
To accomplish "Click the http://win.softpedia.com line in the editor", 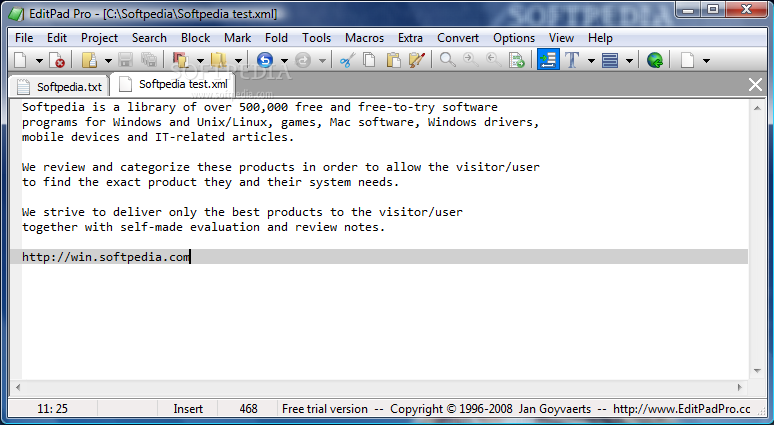I will (379, 257).
